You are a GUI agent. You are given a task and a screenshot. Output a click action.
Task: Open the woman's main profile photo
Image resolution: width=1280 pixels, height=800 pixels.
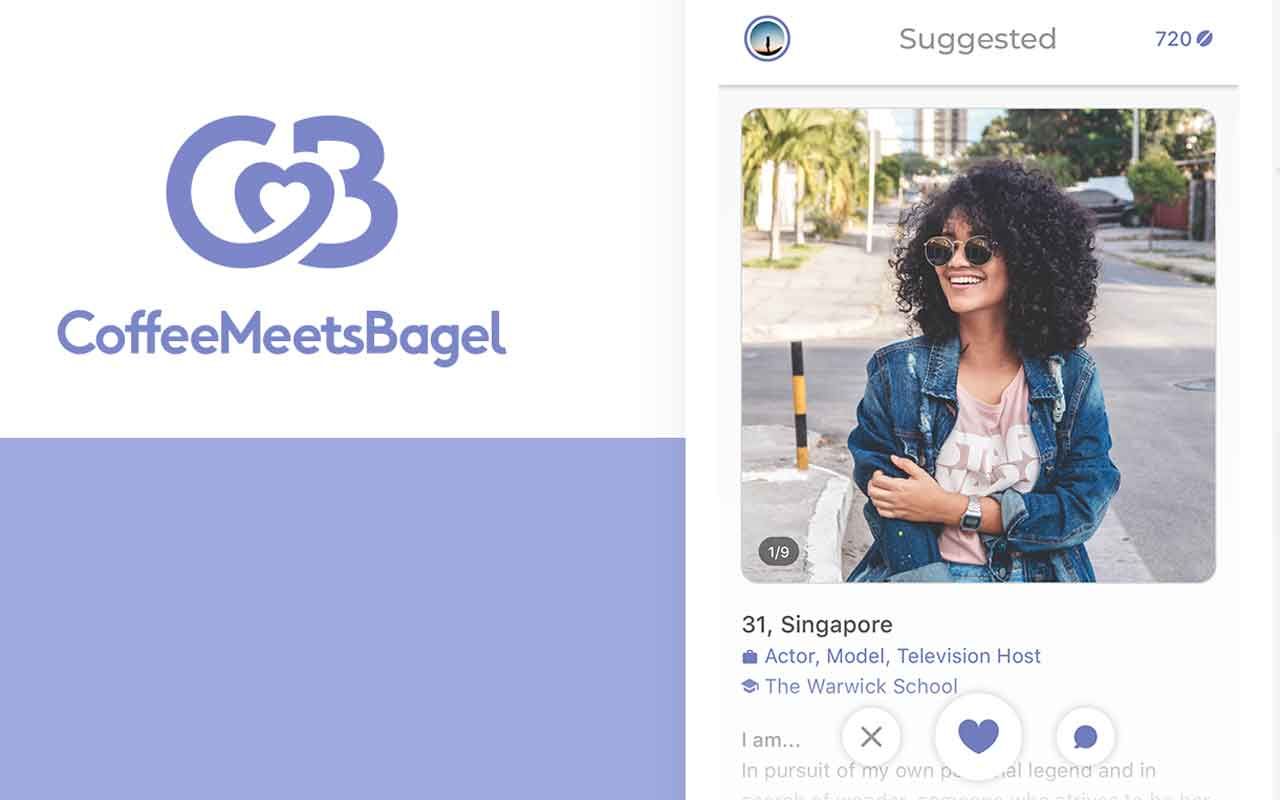(x=978, y=345)
